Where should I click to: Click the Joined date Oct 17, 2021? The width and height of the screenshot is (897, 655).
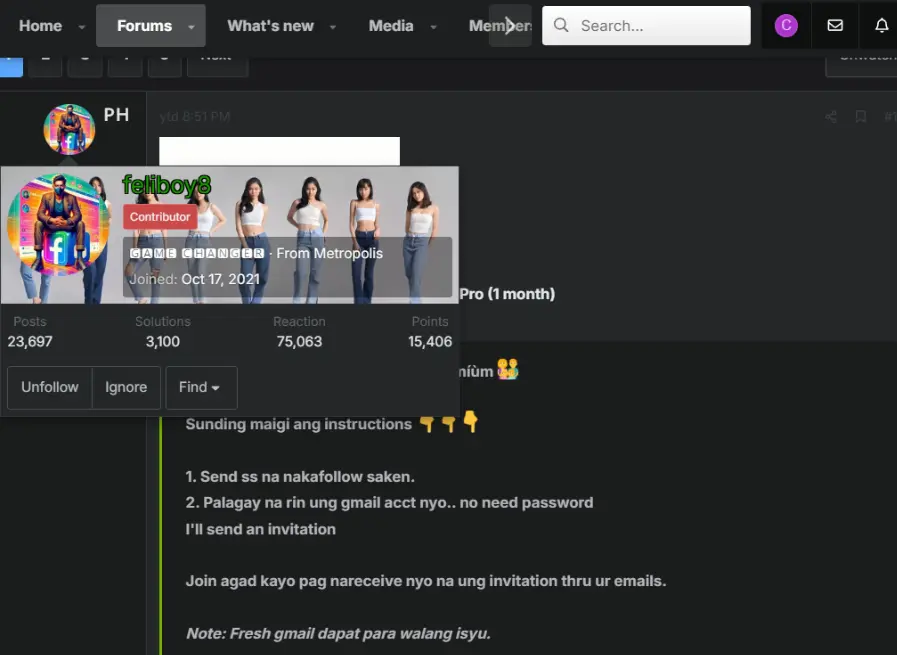coord(220,279)
